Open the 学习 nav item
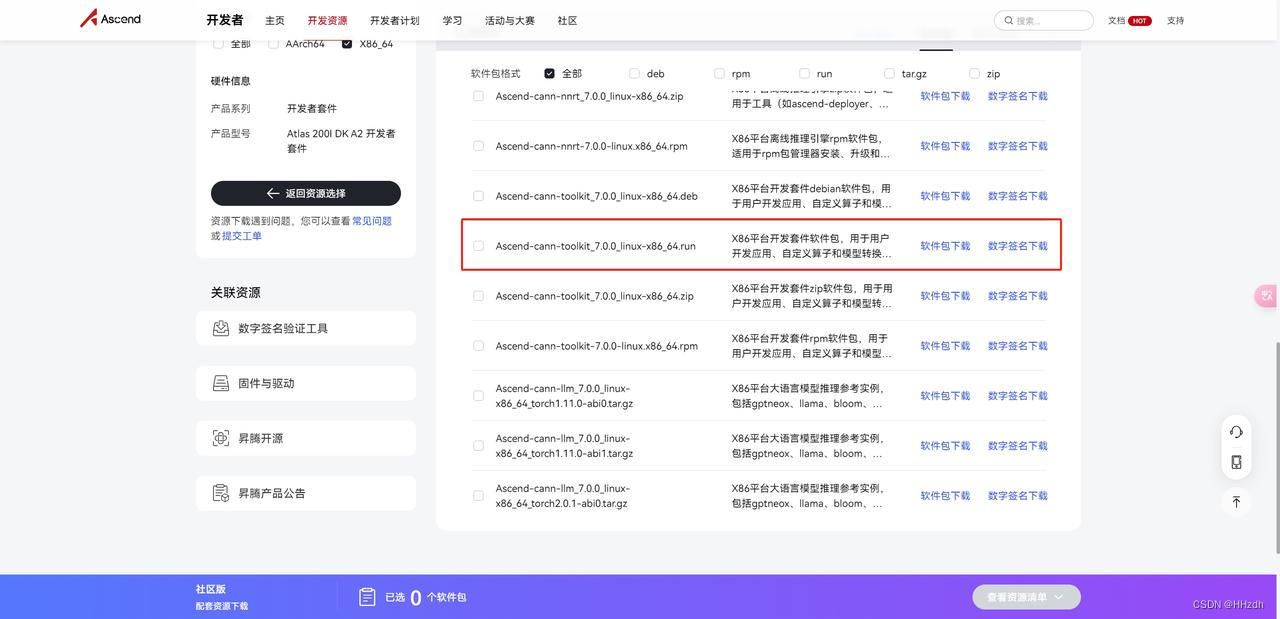 (452, 21)
